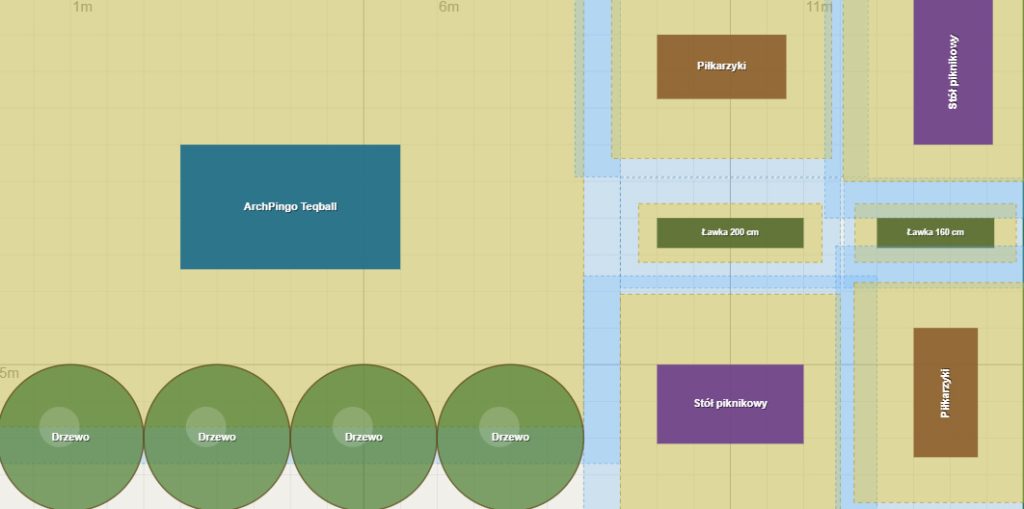Click the horizontal Piłkarzyki table at top
The height and width of the screenshot is (509, 1024).
[721, 67]
